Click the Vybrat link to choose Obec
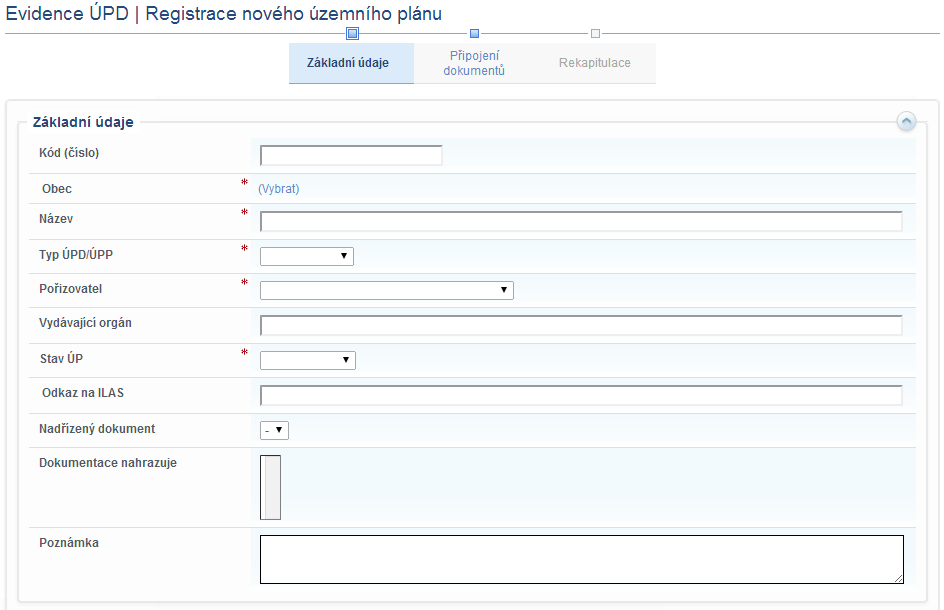The height and width of the screenshot is (610, 944). 278,188
